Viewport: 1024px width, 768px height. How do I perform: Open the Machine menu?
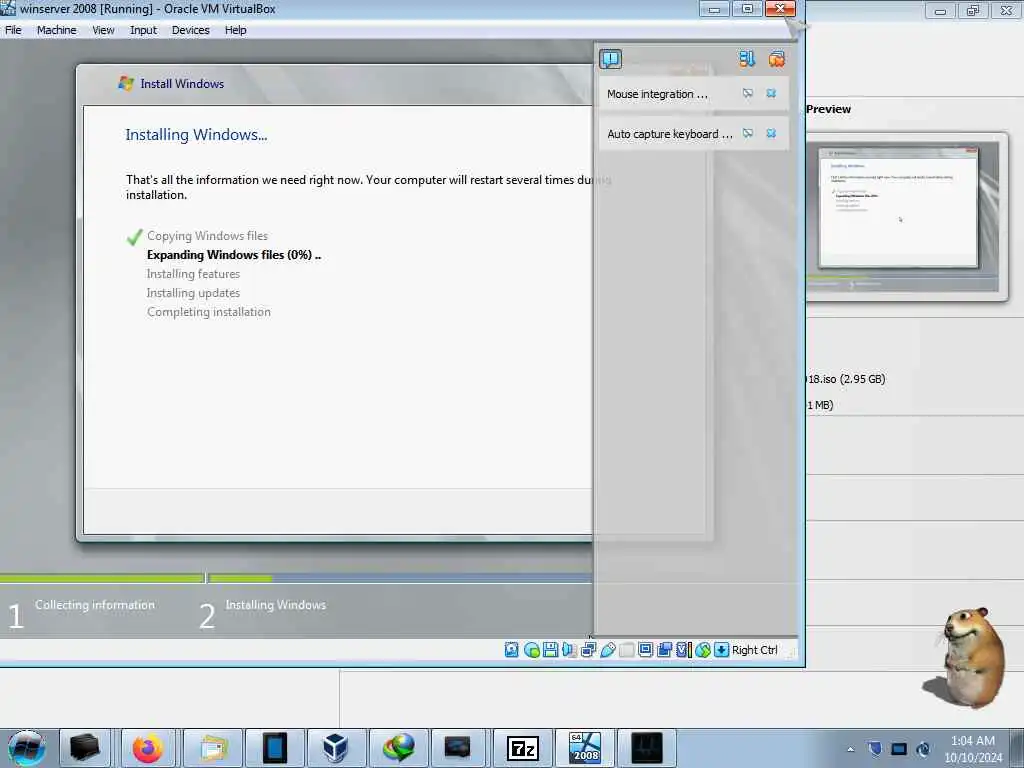(56, 30)
